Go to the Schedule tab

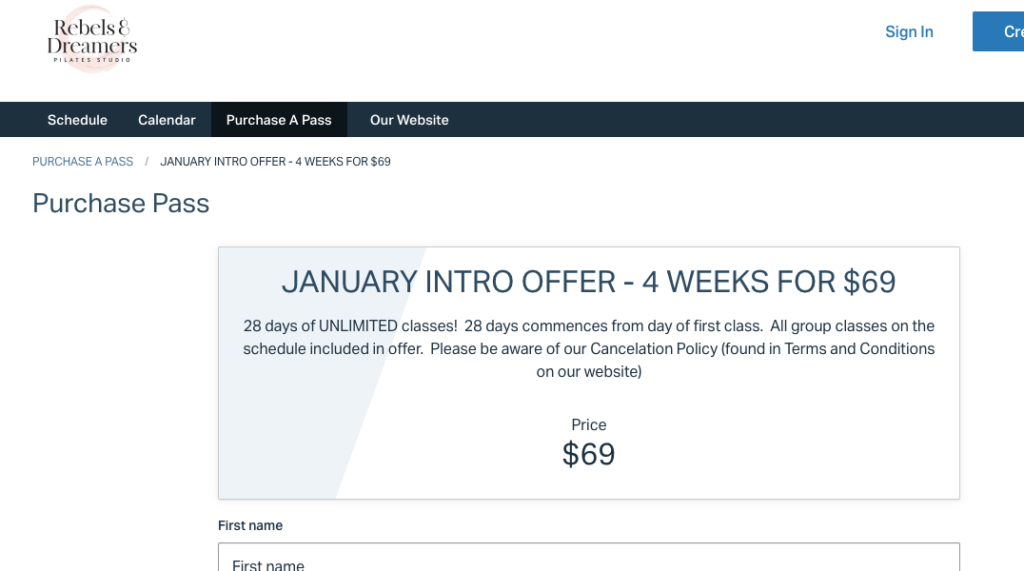77,120
